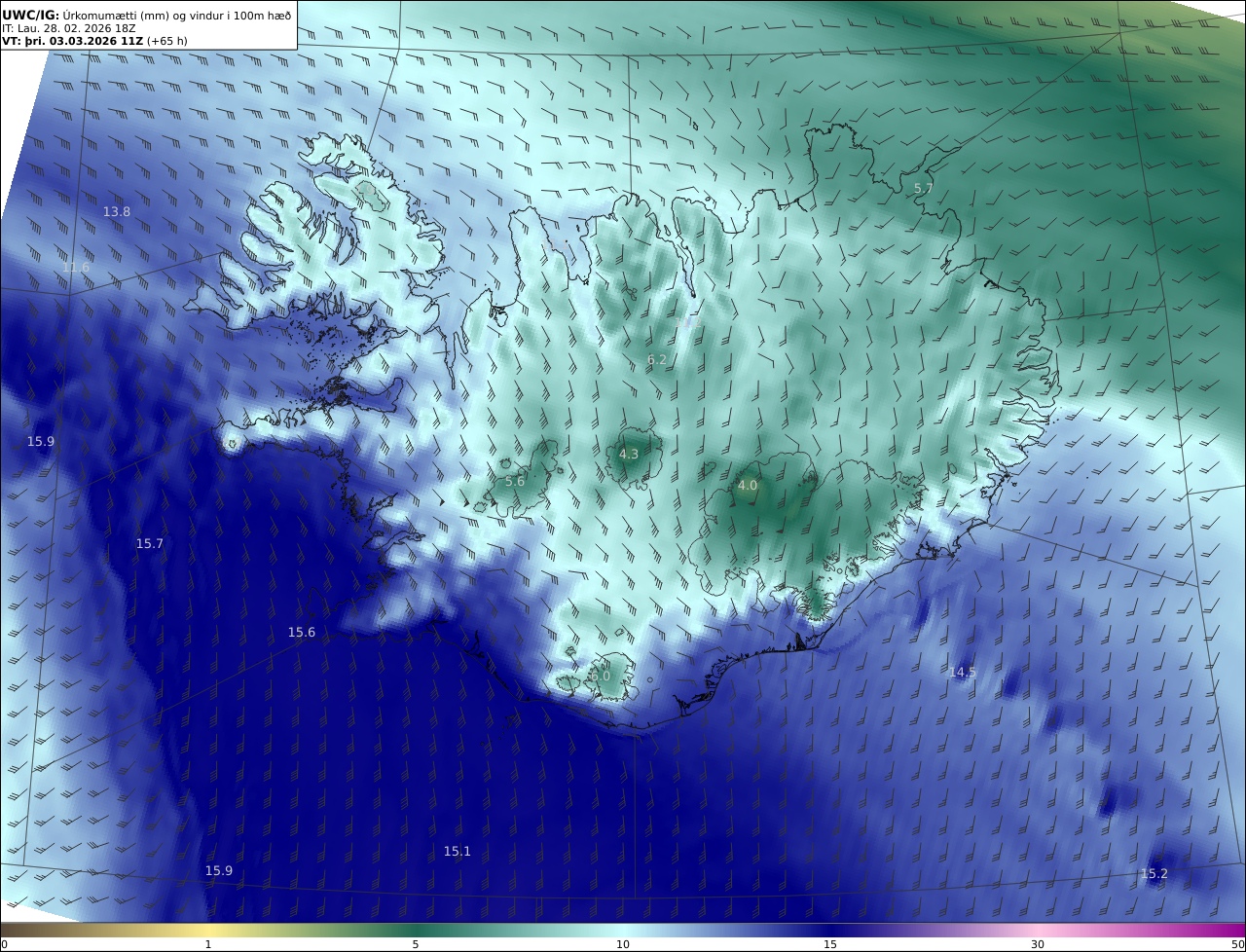
Task: Select the 4.3 value label on Hofsjökull glacier
Action: (x=629, y=454)
